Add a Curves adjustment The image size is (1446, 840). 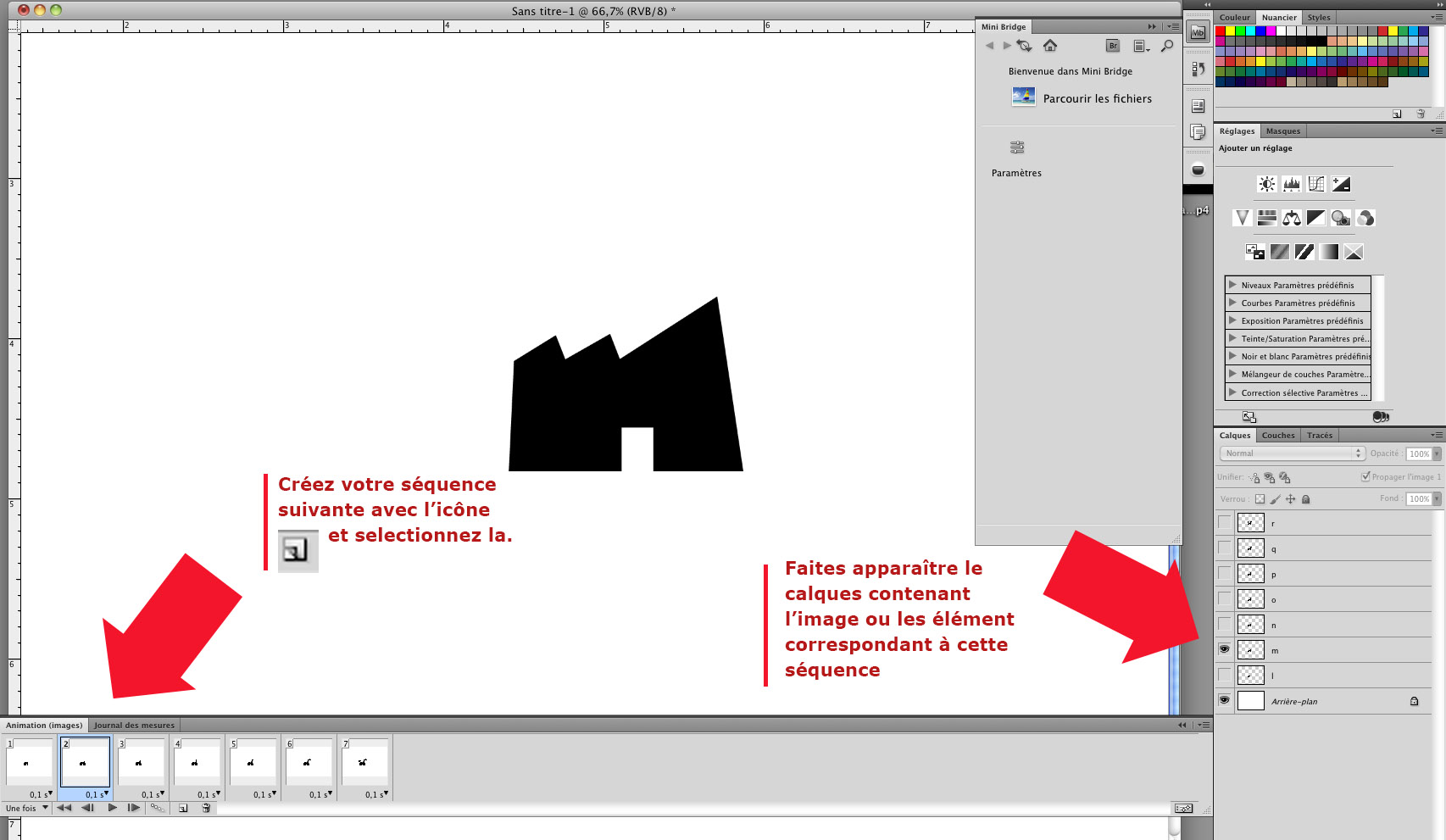(x=1316, y=184)
